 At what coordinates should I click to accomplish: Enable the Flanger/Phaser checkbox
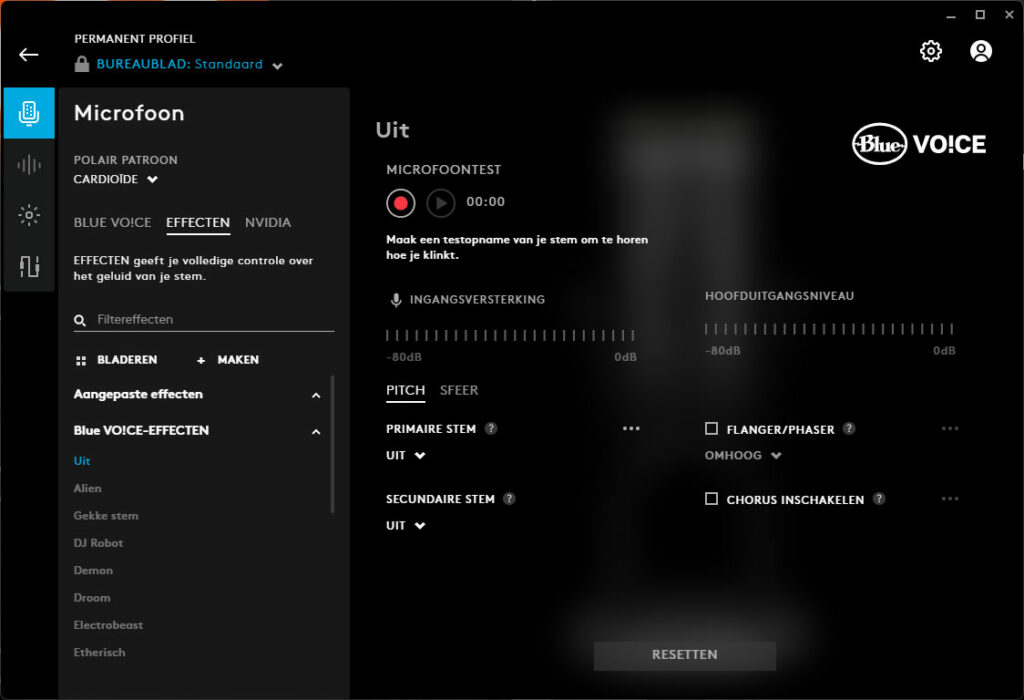(x=712, y=428)
